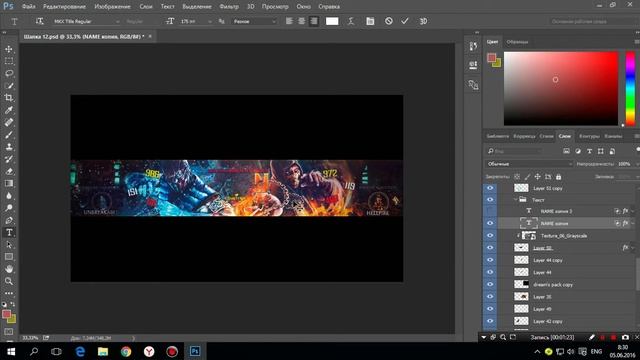This screenshot has height=360, width=640.
Task: Hide the Layer 44 copy layer
Action: [490, 260]
